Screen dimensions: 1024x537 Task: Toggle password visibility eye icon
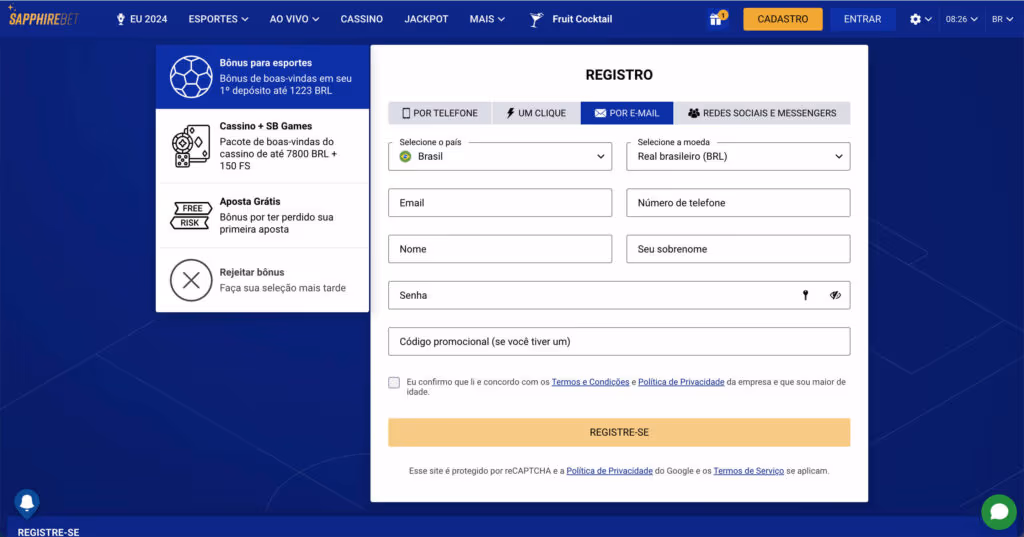(x=835, y=295)
